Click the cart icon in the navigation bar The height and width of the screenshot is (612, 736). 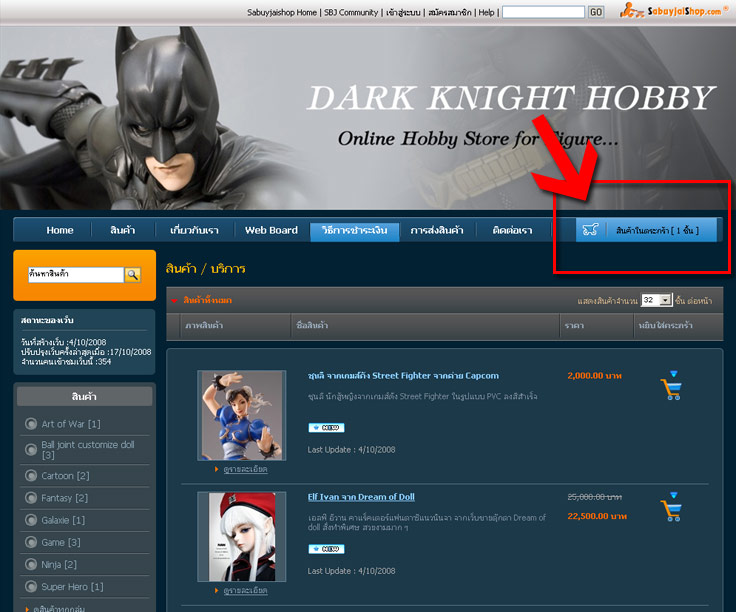(590, 230)
